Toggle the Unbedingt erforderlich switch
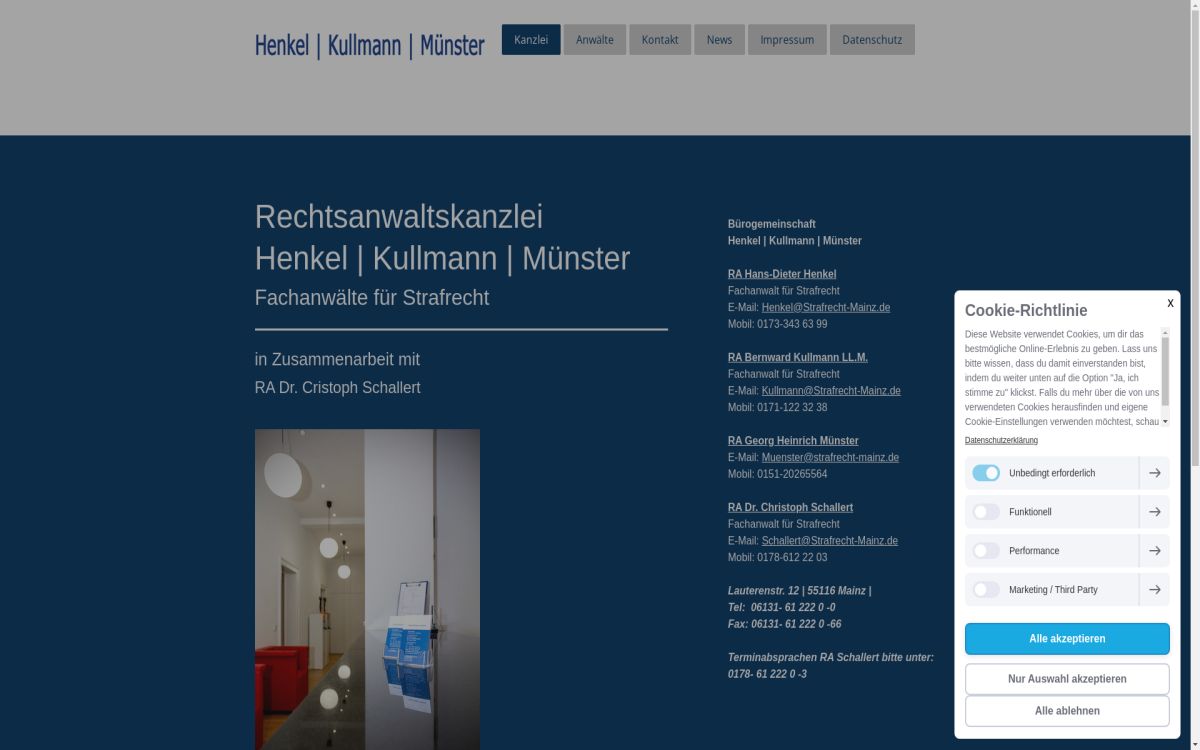 click(x=986, y=473)
